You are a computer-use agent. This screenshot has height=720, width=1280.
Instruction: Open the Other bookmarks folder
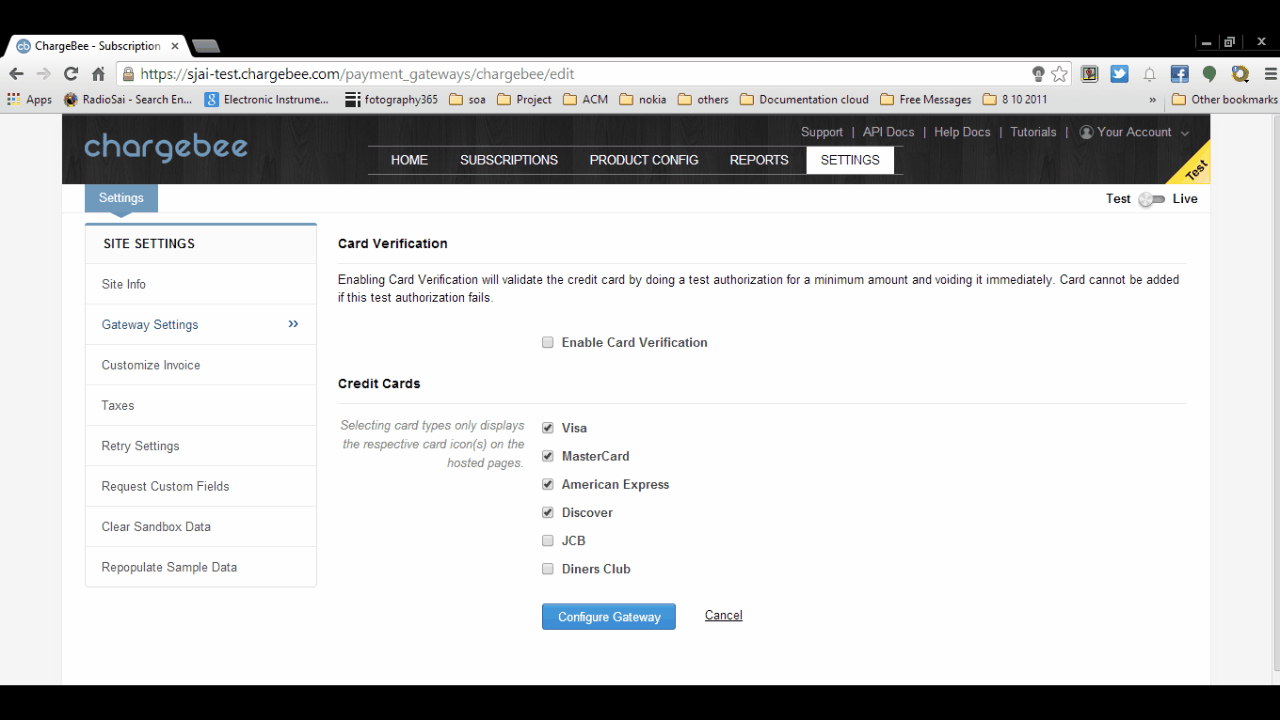coord(1224,100)
